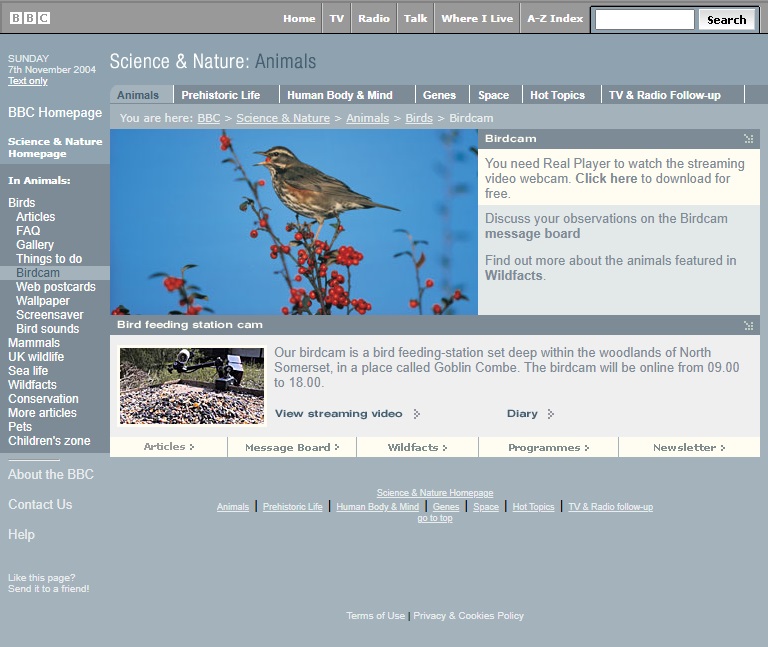
Task: Click the redwing bird photo
Action: click(x=294, y=222)
